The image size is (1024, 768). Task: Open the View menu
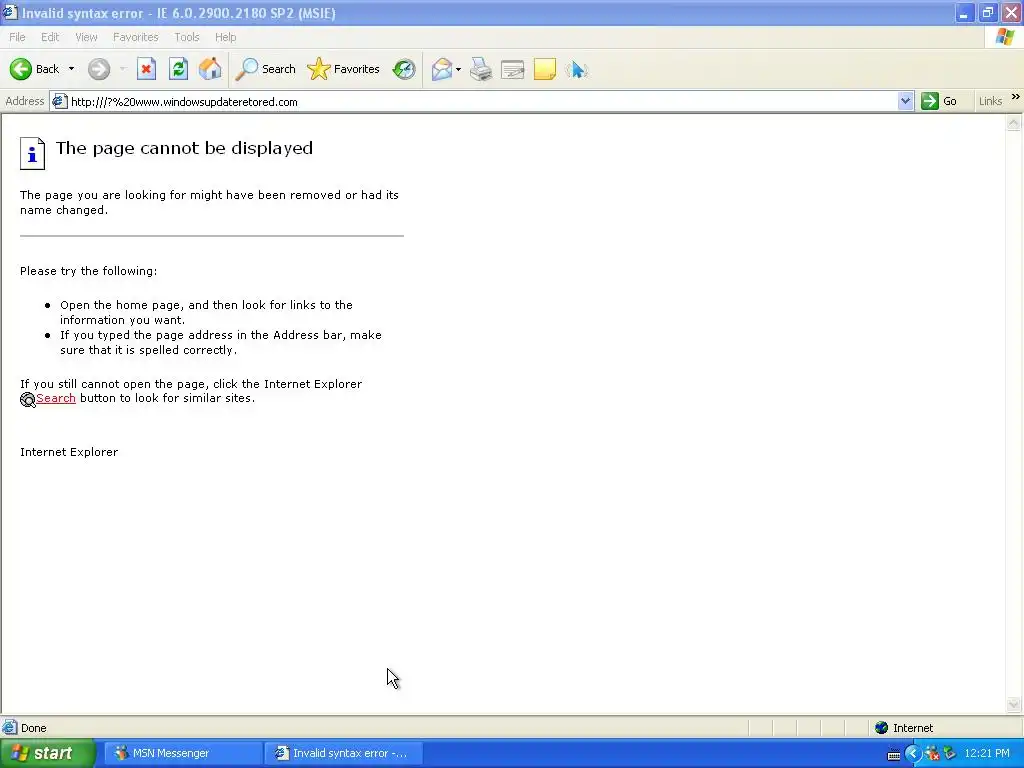click(86, 37)
